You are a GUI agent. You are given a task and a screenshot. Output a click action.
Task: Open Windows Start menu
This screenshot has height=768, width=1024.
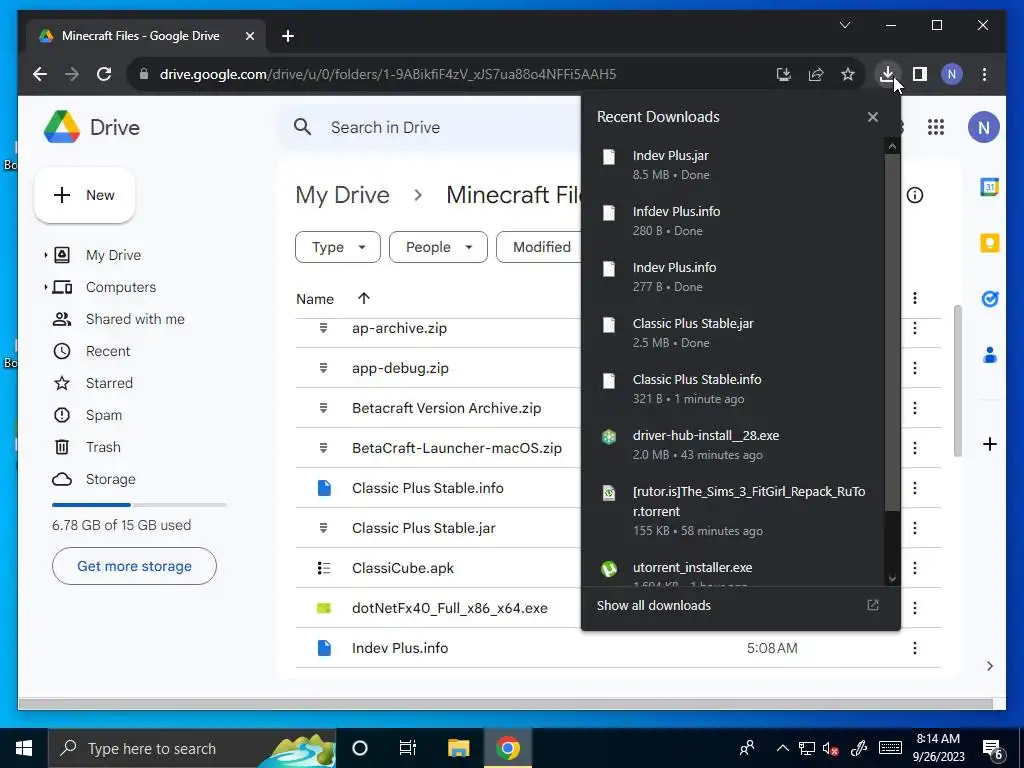[x=24, y=748]
